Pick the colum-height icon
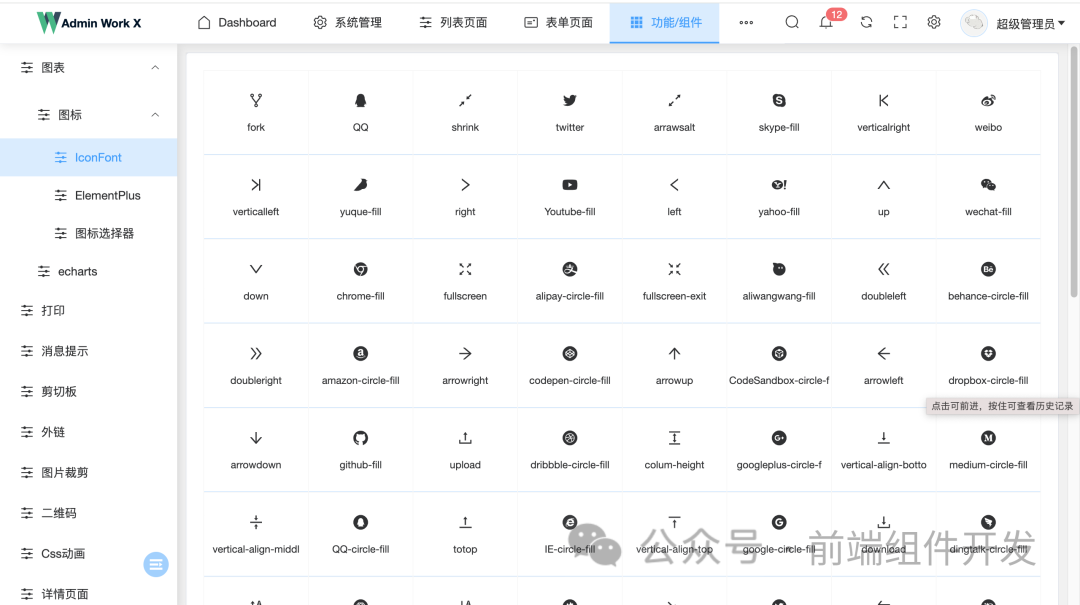 (x=674, y=438)
